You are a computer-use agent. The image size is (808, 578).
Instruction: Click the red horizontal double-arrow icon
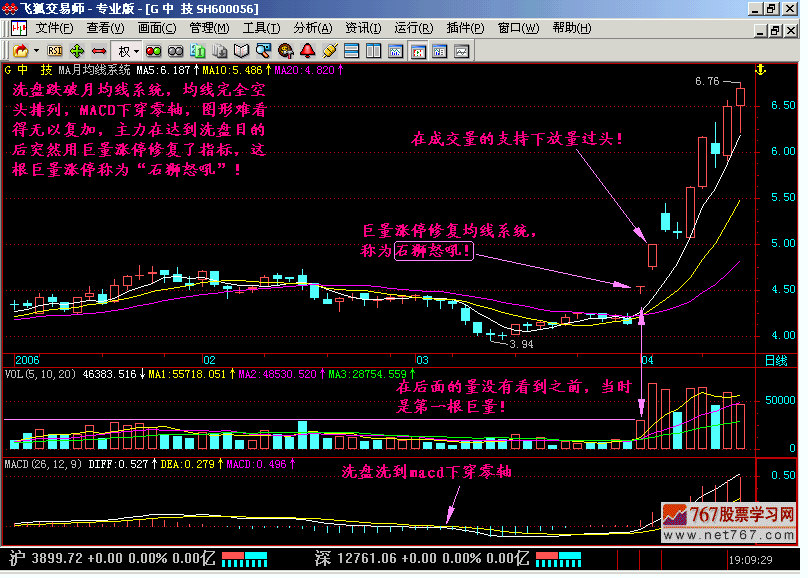click(x=99, y=50)
